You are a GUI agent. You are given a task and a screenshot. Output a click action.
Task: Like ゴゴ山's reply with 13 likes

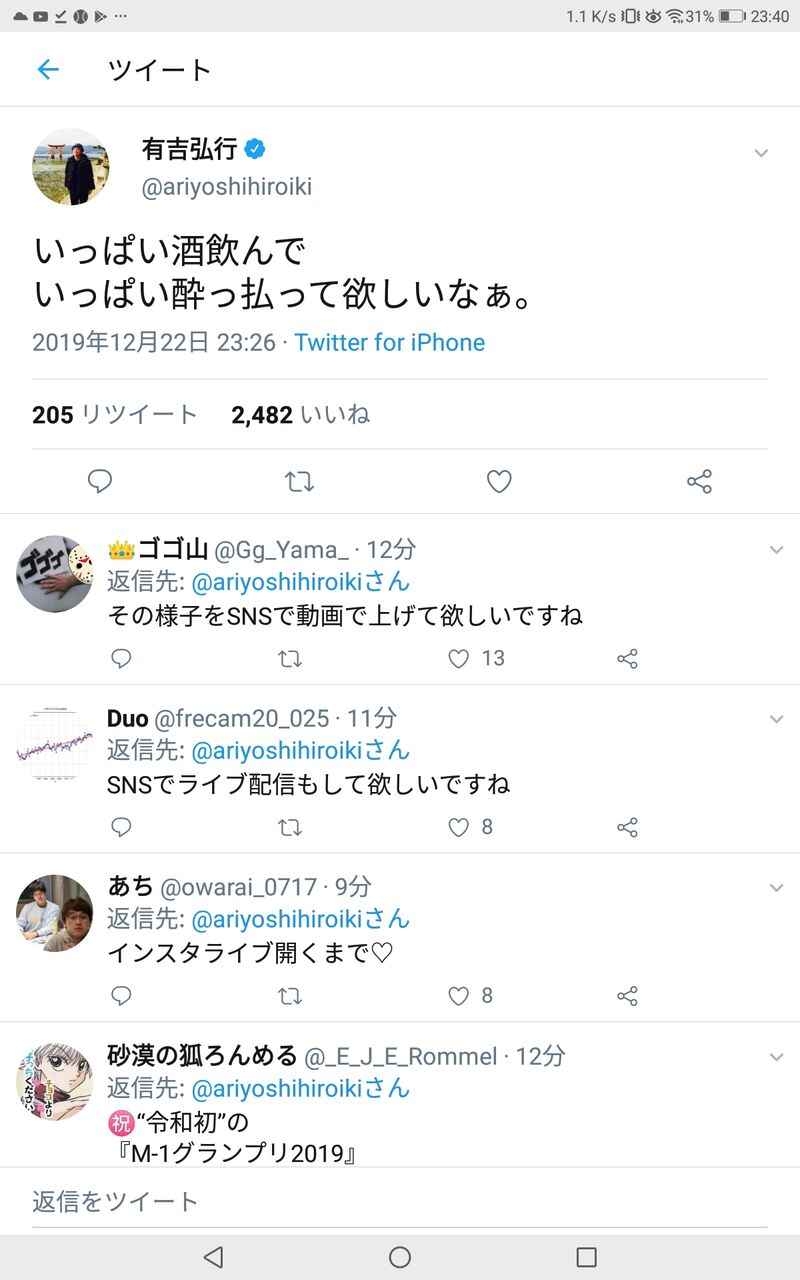[x=458, y=659]
